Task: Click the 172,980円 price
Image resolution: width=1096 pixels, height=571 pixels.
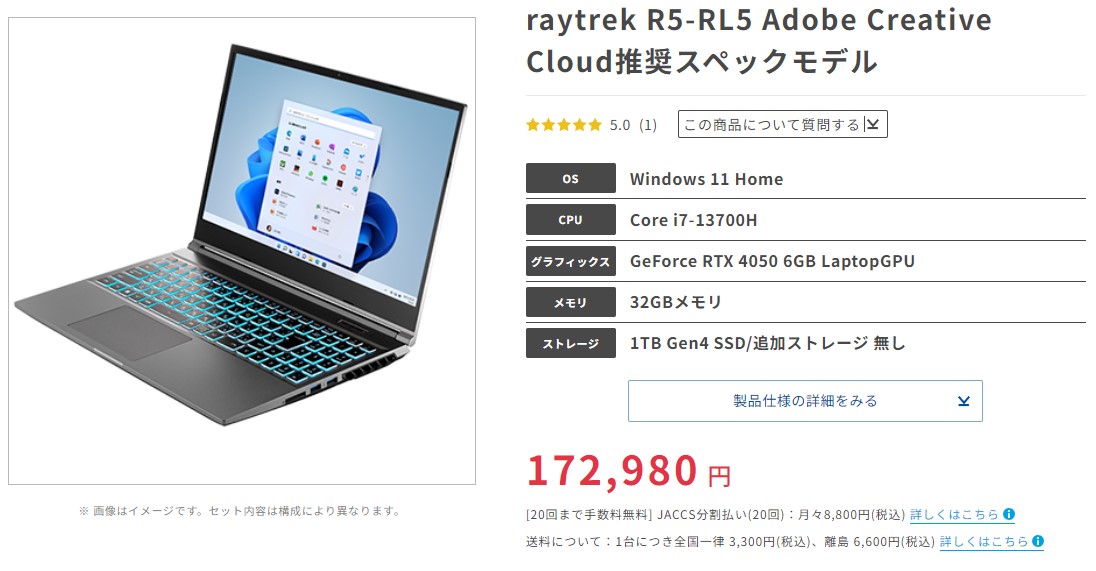Action: click(x=629, y=470)
